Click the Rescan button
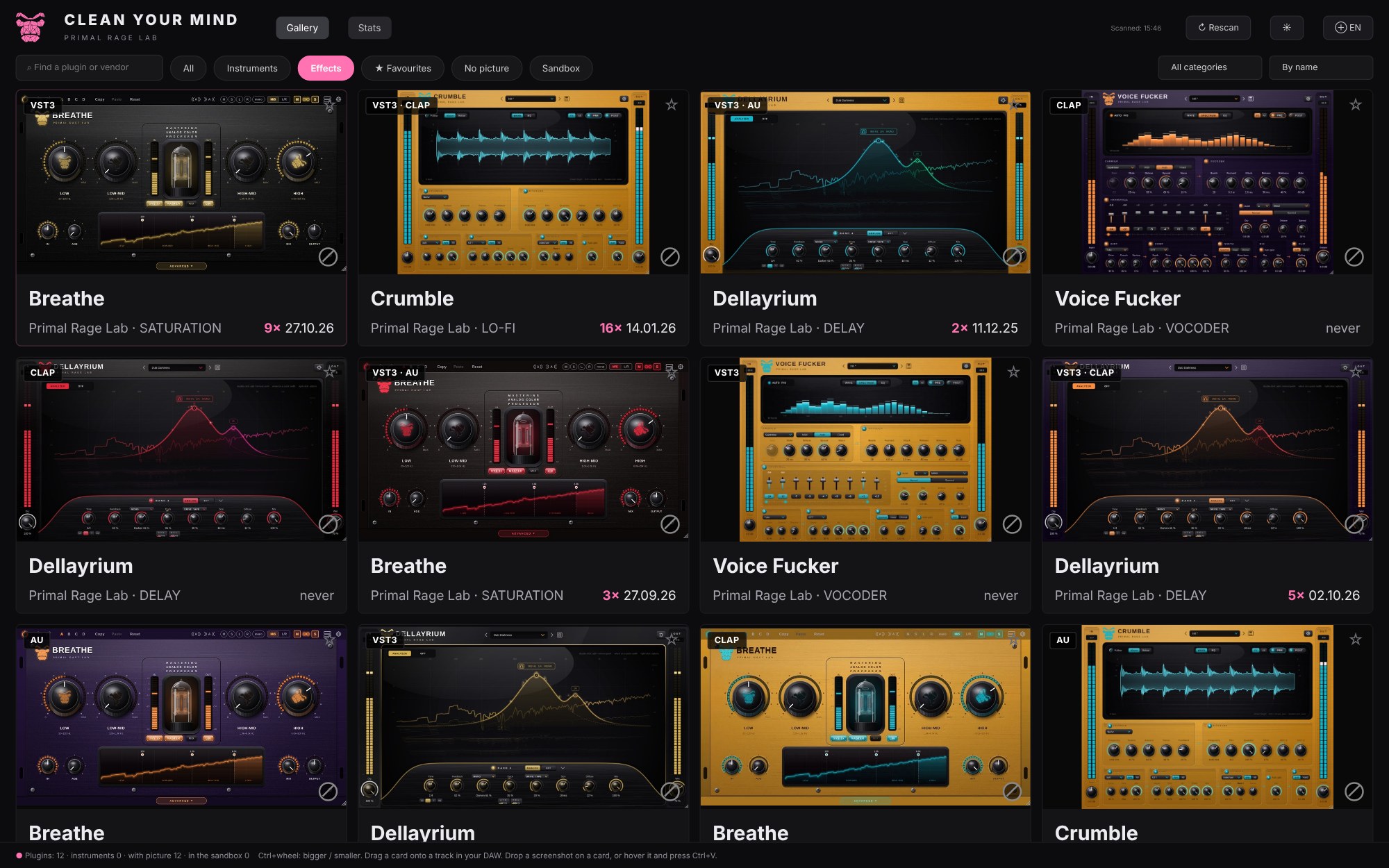Screen dimensions: 1389x868 pos(1218,28)
